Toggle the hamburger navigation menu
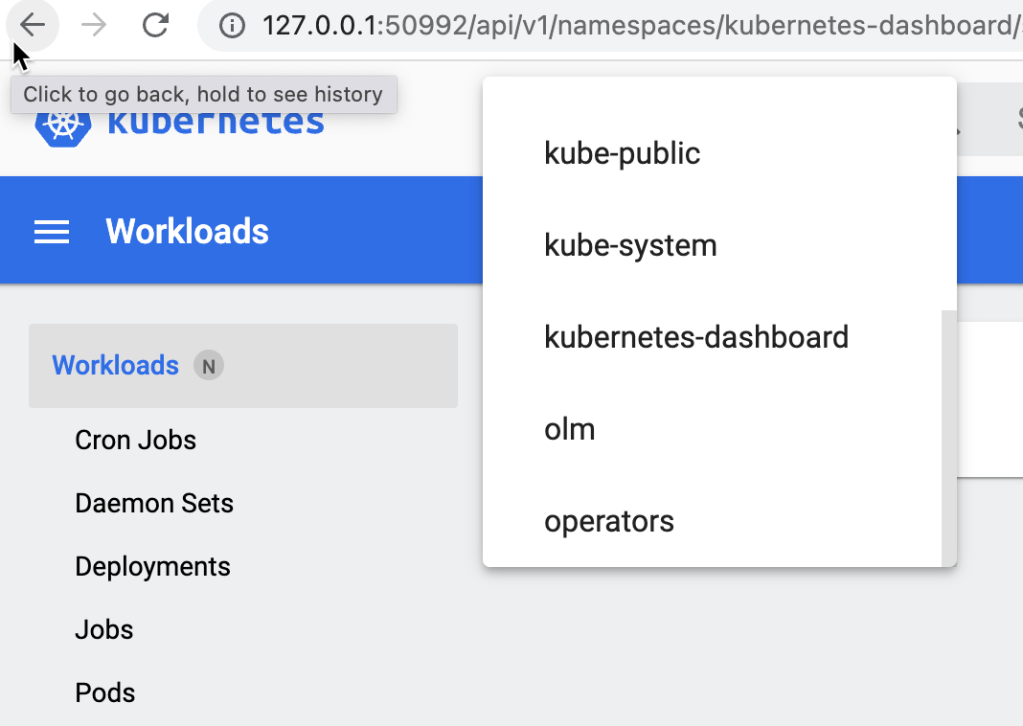Viewport: 1023px width, 726px height. [52, 232]
